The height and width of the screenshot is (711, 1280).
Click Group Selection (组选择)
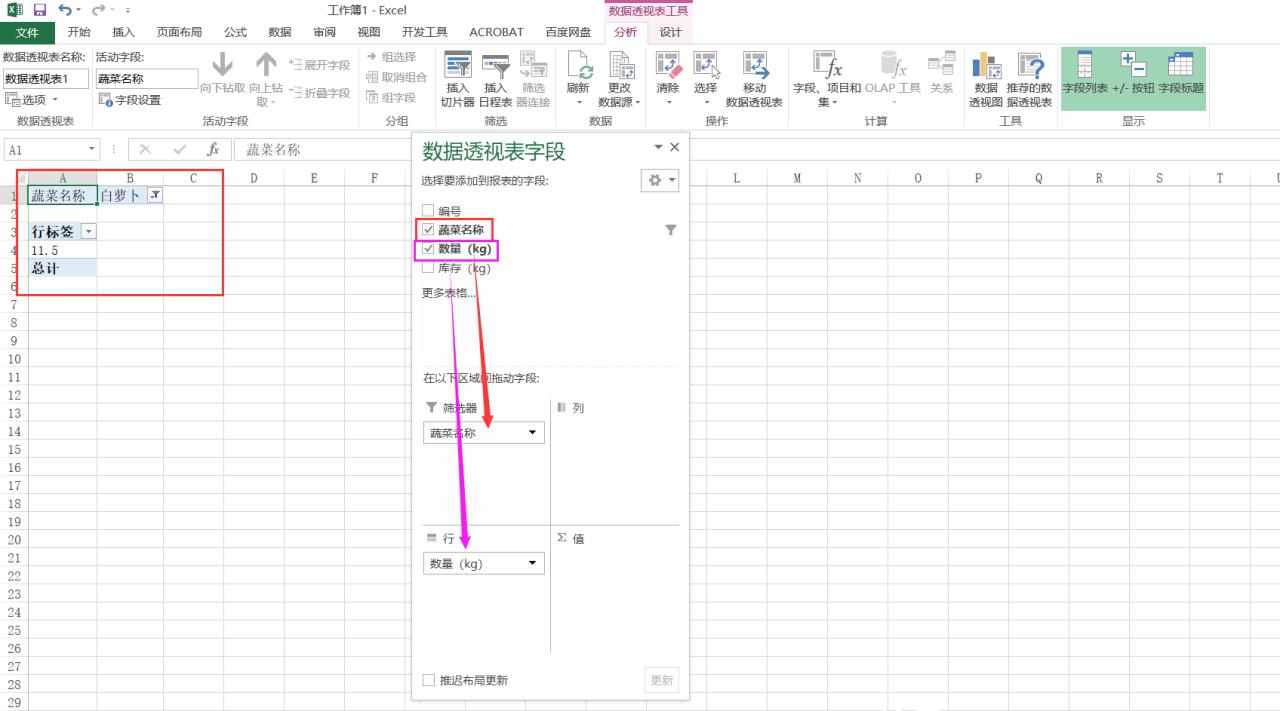(391, 57)
